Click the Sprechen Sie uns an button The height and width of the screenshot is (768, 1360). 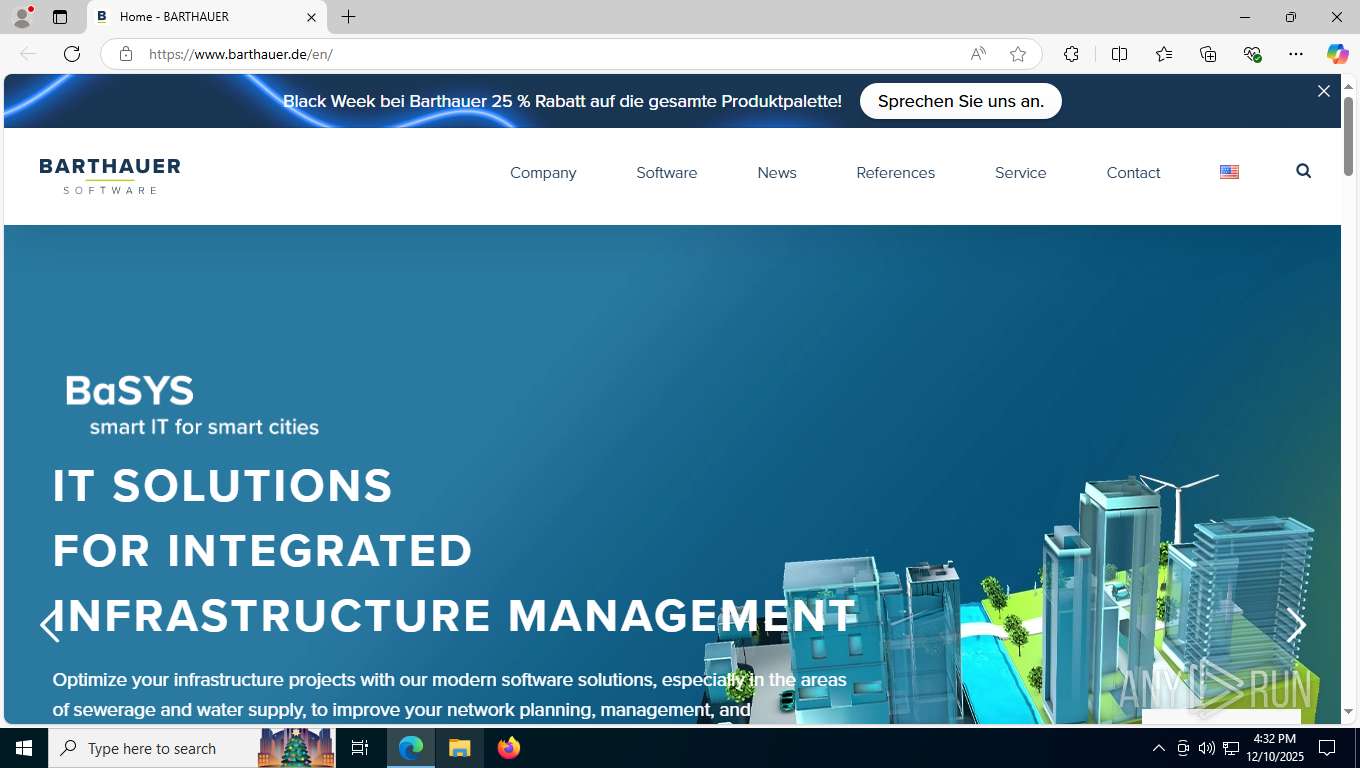(x=961, y=101)
